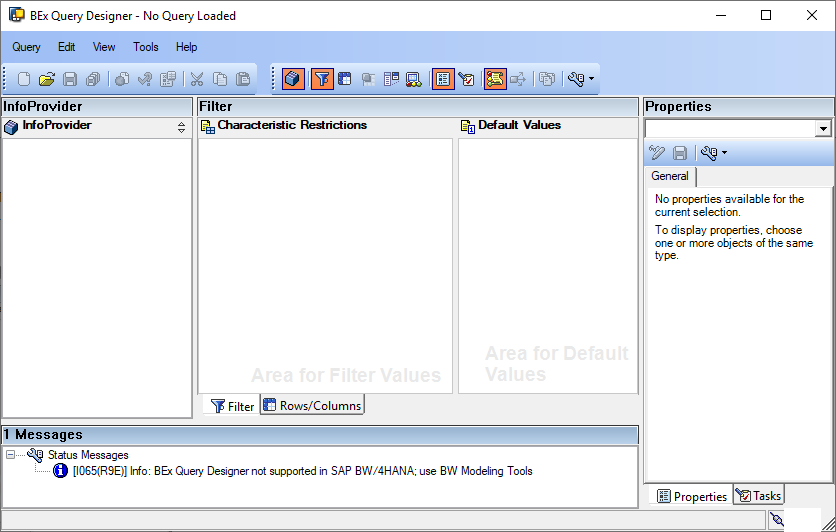Click the Copy toolbar icon
Image resolution: width=836 pixels, height=532 pixels.
point(220,79)
